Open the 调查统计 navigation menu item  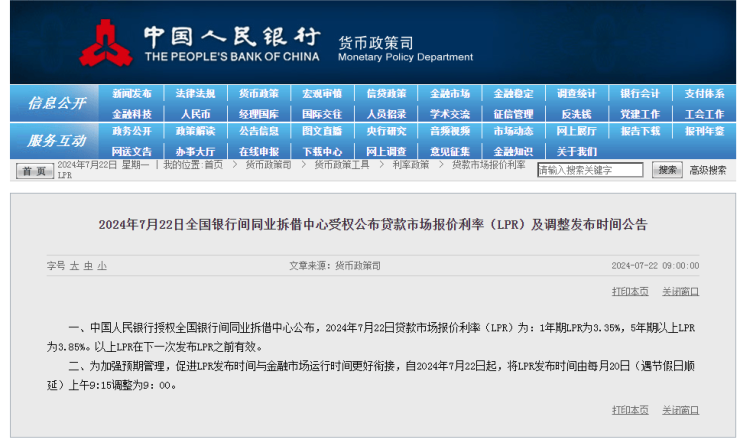click(x=577, y=94)
